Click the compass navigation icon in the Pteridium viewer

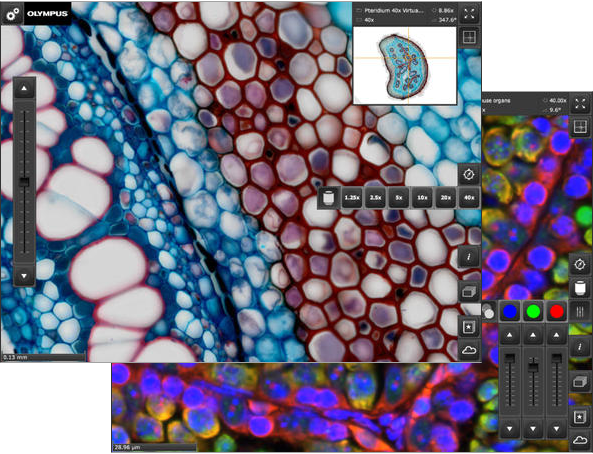pos(469,175)
